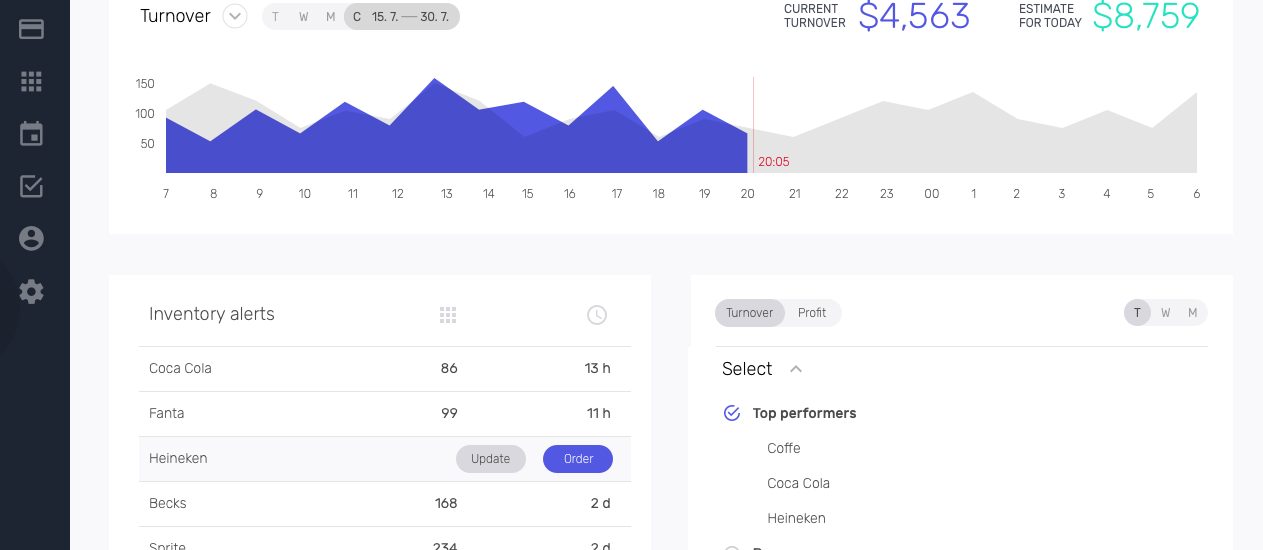Select Coca Cola under Top performers
The height and width of the screenshot is (550, 1263).
point(799,483)
